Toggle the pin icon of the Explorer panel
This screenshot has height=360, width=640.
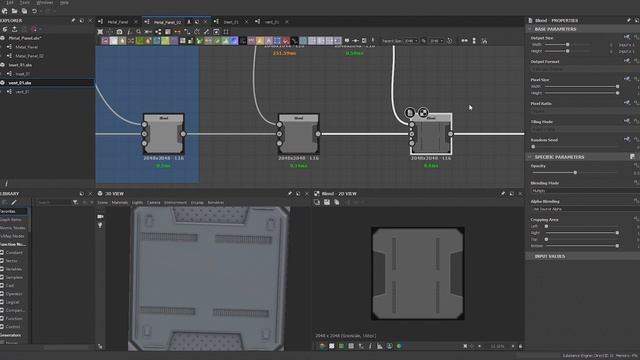[x=73, y=20]
